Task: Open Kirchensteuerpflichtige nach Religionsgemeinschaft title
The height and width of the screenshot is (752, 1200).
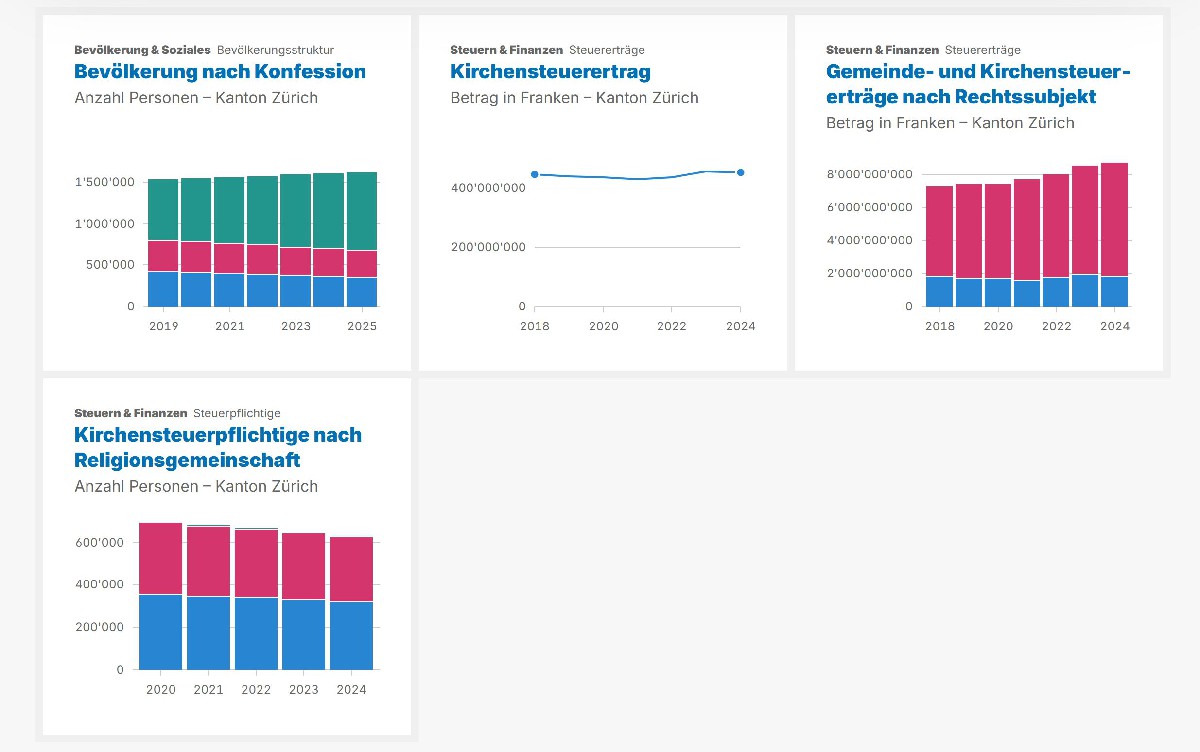Action: (218, 447)
